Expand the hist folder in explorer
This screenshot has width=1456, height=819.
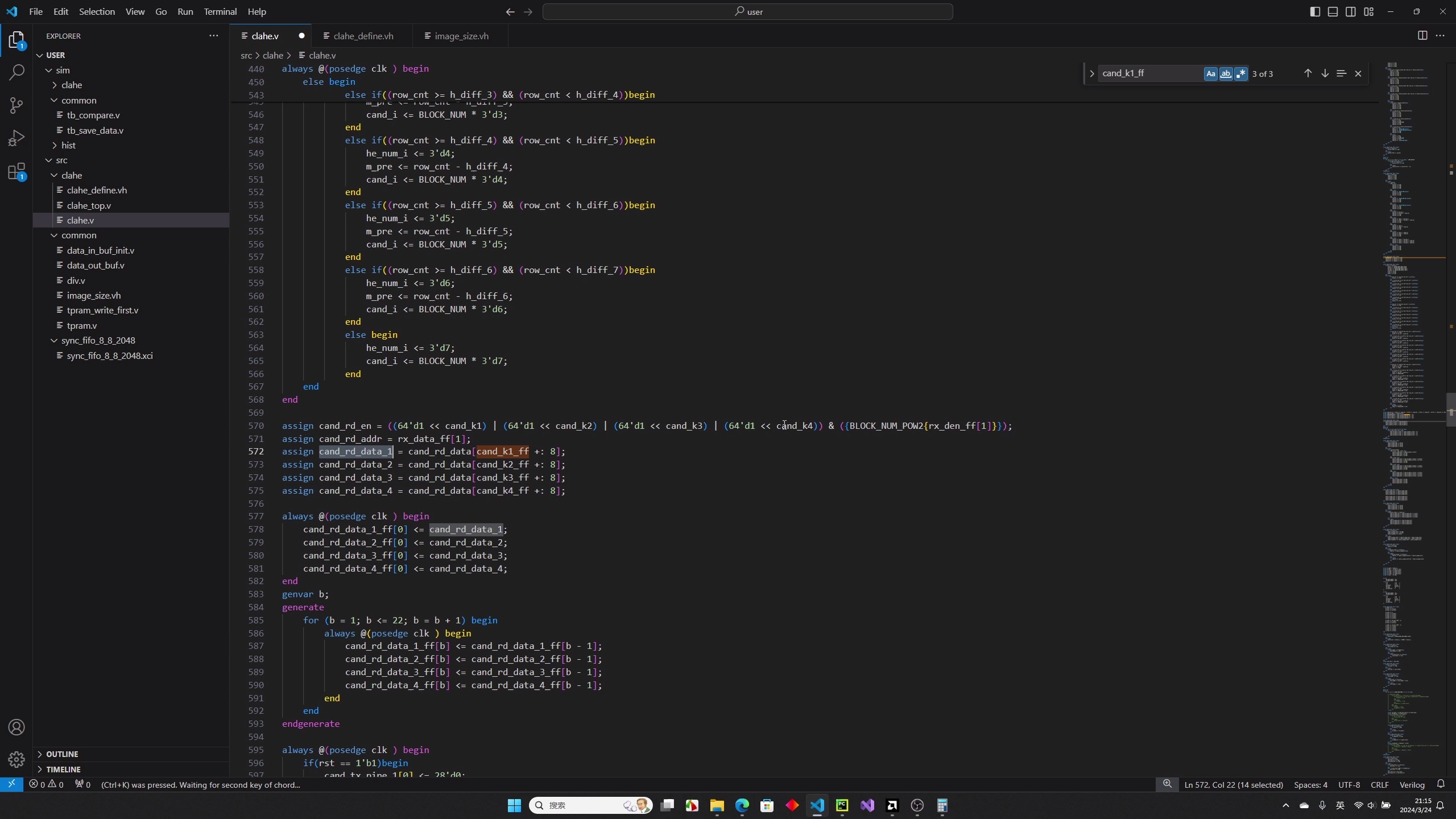tap(68, 145)
